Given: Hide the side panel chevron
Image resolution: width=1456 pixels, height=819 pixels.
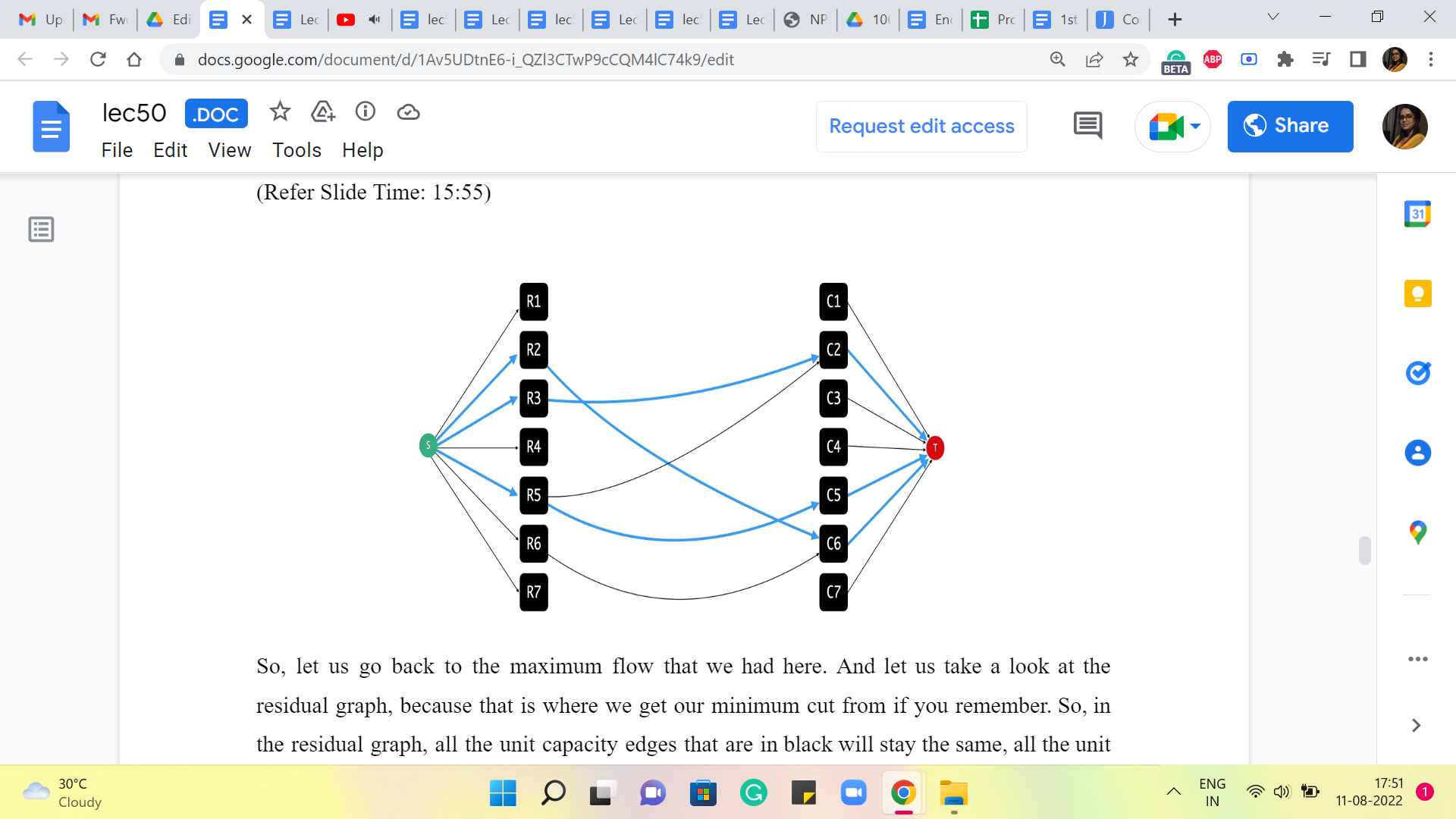Looking at the screenshot, I should coord(1416,726).
